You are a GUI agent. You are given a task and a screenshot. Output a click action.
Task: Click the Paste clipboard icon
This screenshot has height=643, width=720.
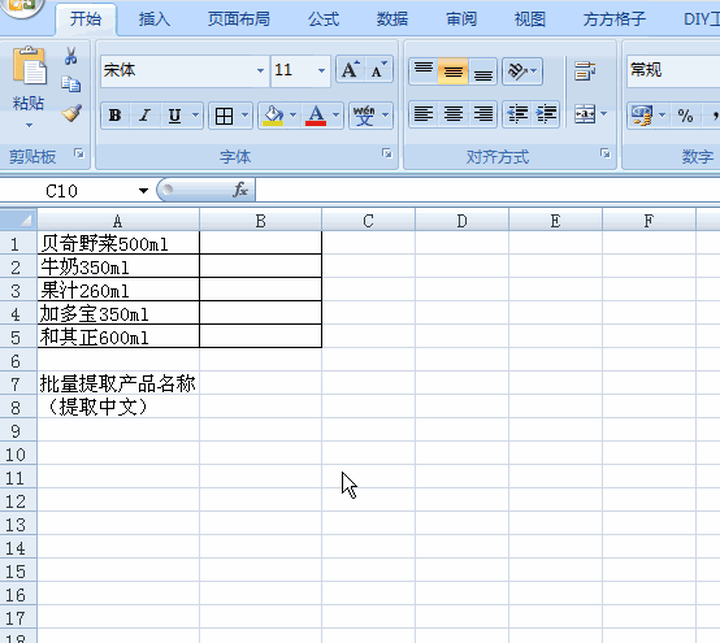(x=29, y=66)
